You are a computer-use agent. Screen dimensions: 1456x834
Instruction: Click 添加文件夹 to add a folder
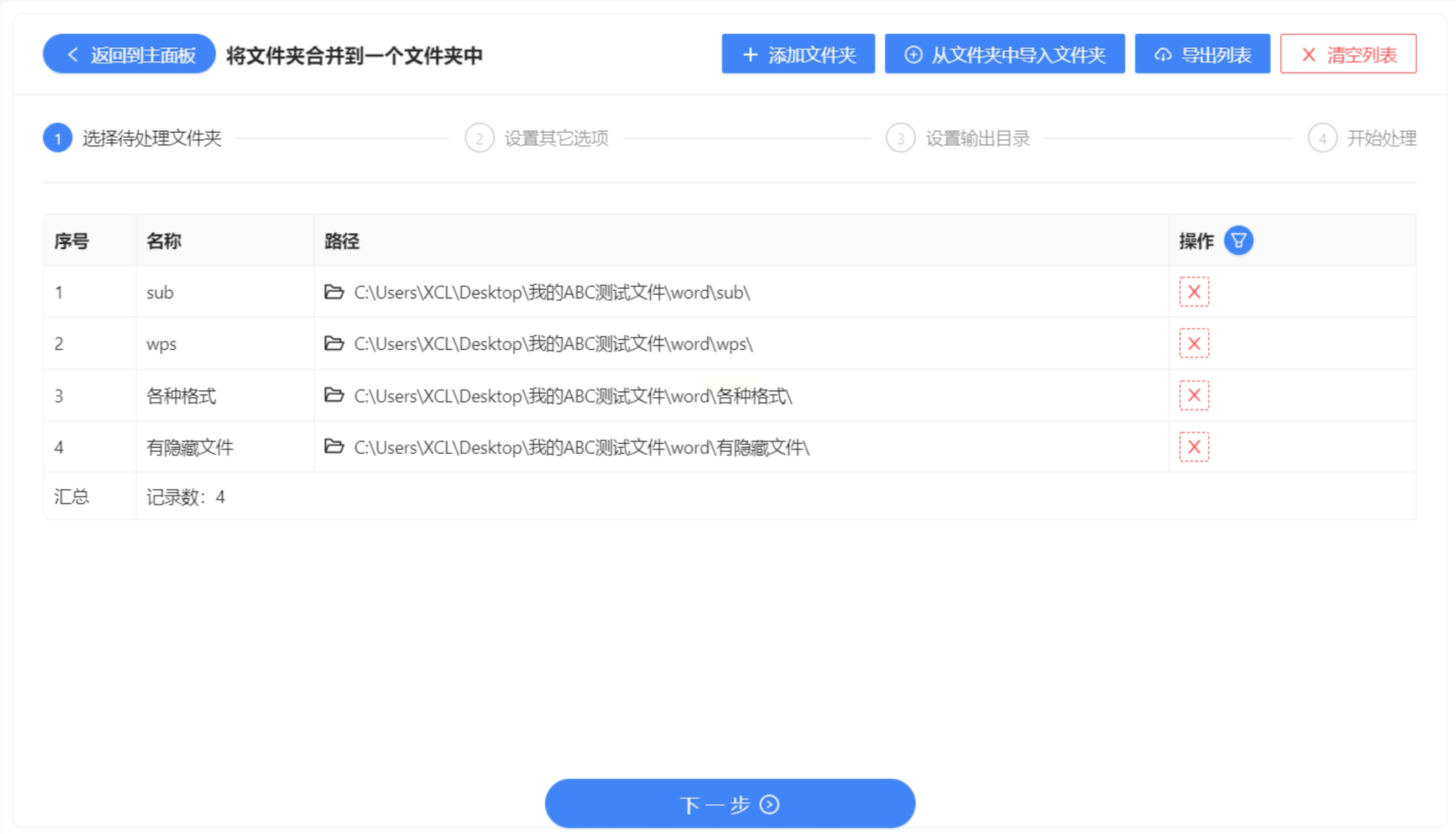coord(797,54)
